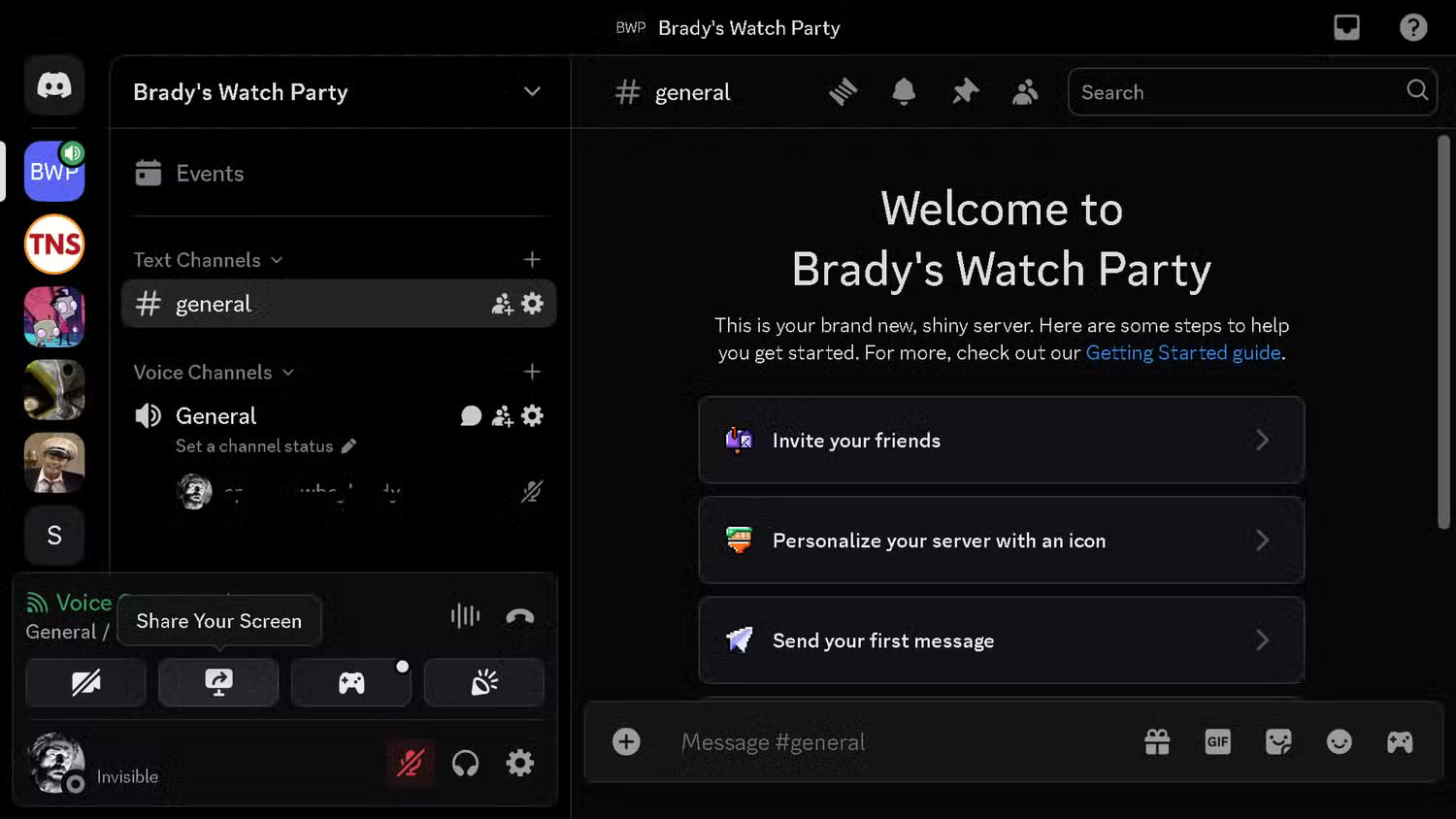Image resolution: width=1456 pixels, height=819 pixels.
Task: Open the soundboard button
Action: pyautogui.click(x=483, y=682)
